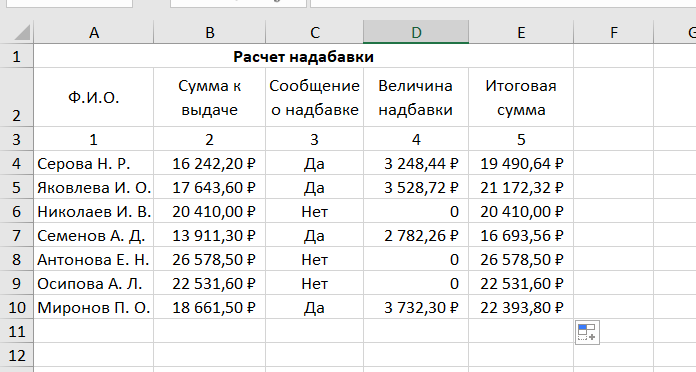Screen dimensions: 696x372
Task: Select row 1 header
Action: tap(16, 56)
